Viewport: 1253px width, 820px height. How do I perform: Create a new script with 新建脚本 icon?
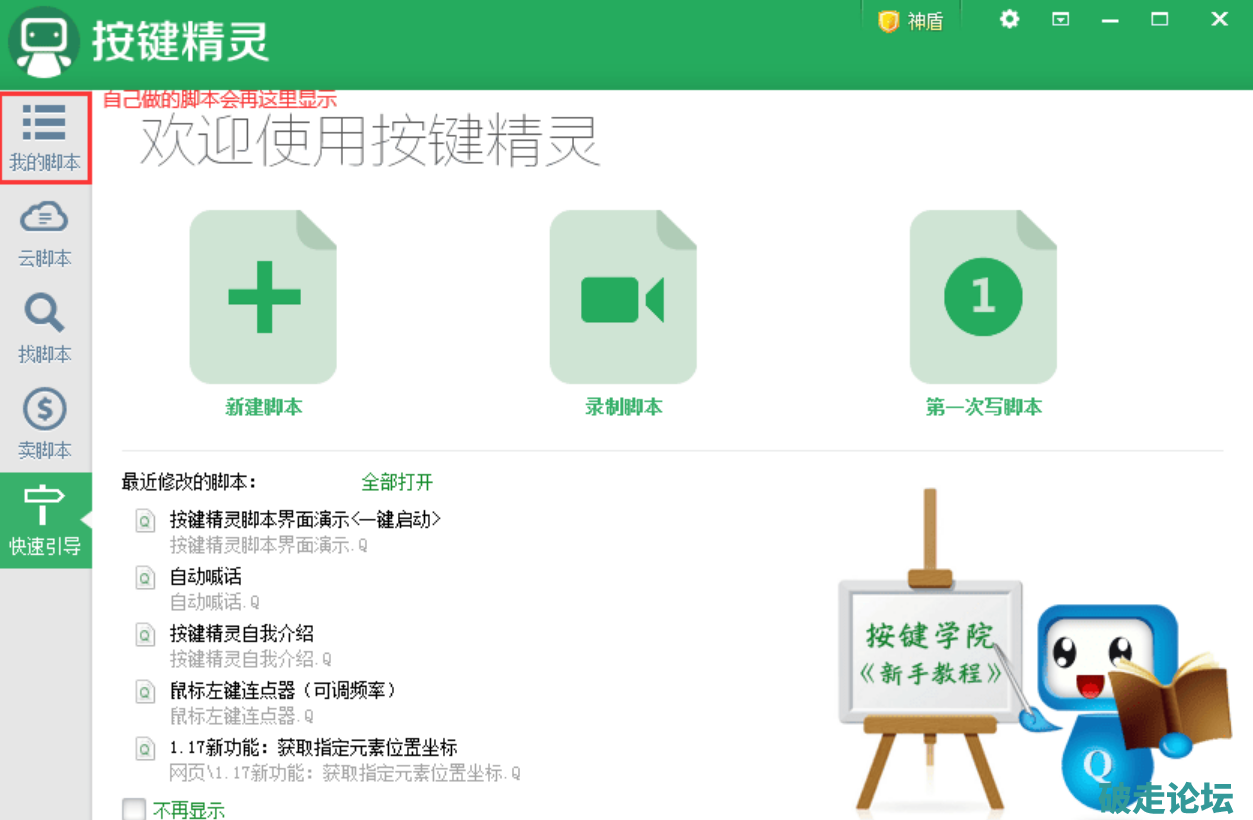(x=263, y=297)
